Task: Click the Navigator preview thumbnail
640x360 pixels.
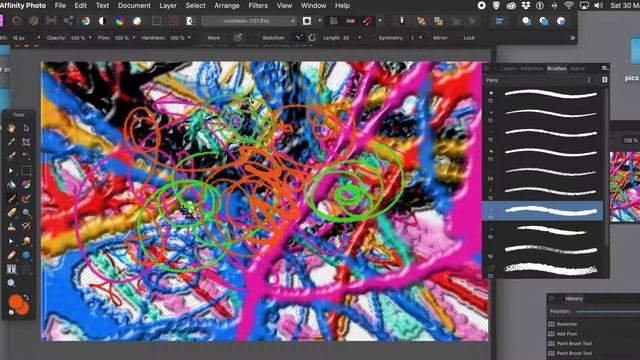Action: tap(625, 187)
